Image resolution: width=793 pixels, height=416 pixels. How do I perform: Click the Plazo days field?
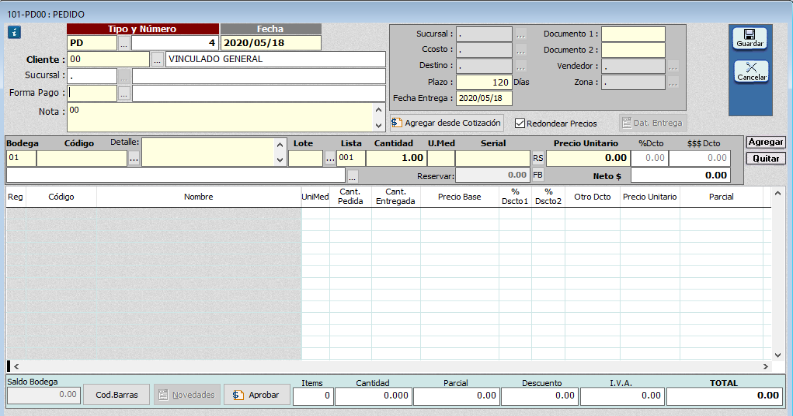[484, 82]
